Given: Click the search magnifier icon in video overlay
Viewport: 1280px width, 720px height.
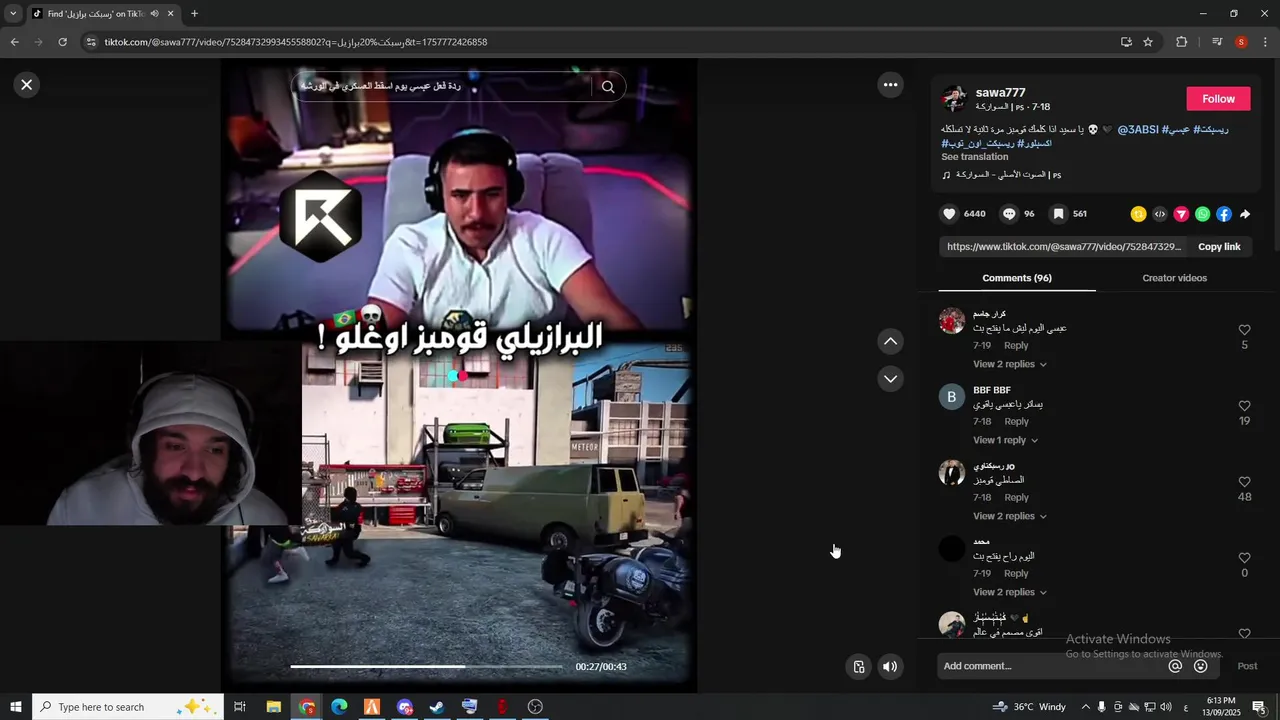Looking at the screenshot, I should point(608,87).
